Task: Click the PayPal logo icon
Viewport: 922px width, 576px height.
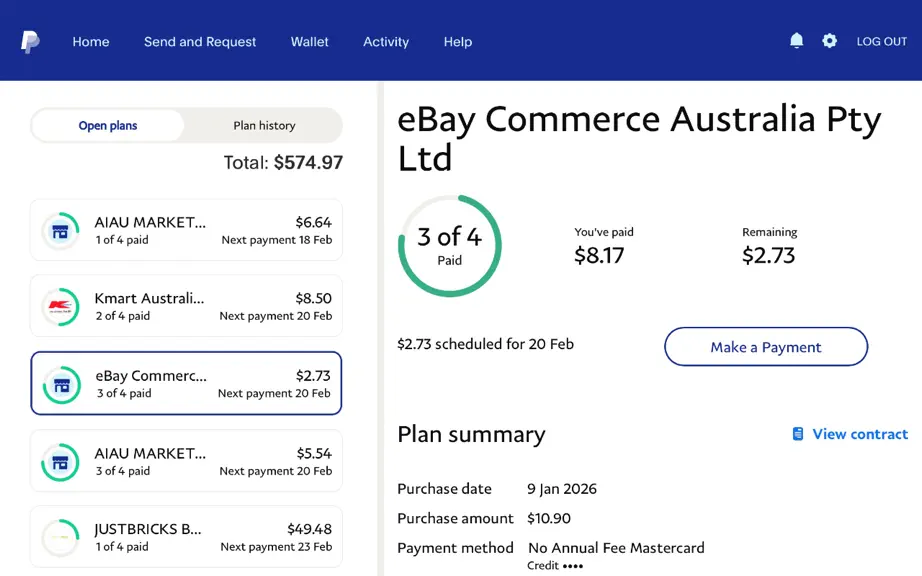Action: tap(30, 42)
